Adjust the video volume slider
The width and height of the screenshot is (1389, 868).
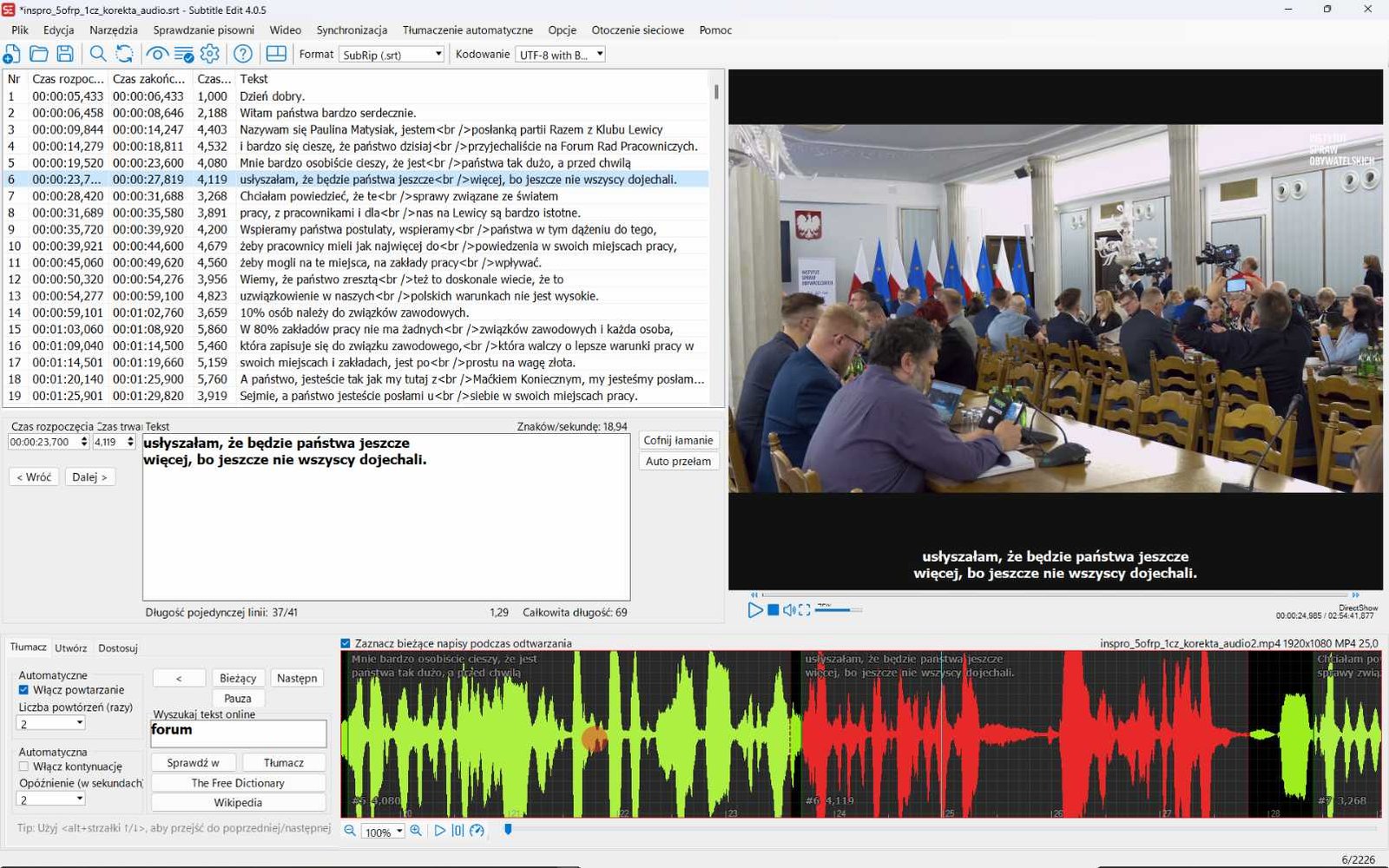838,610
